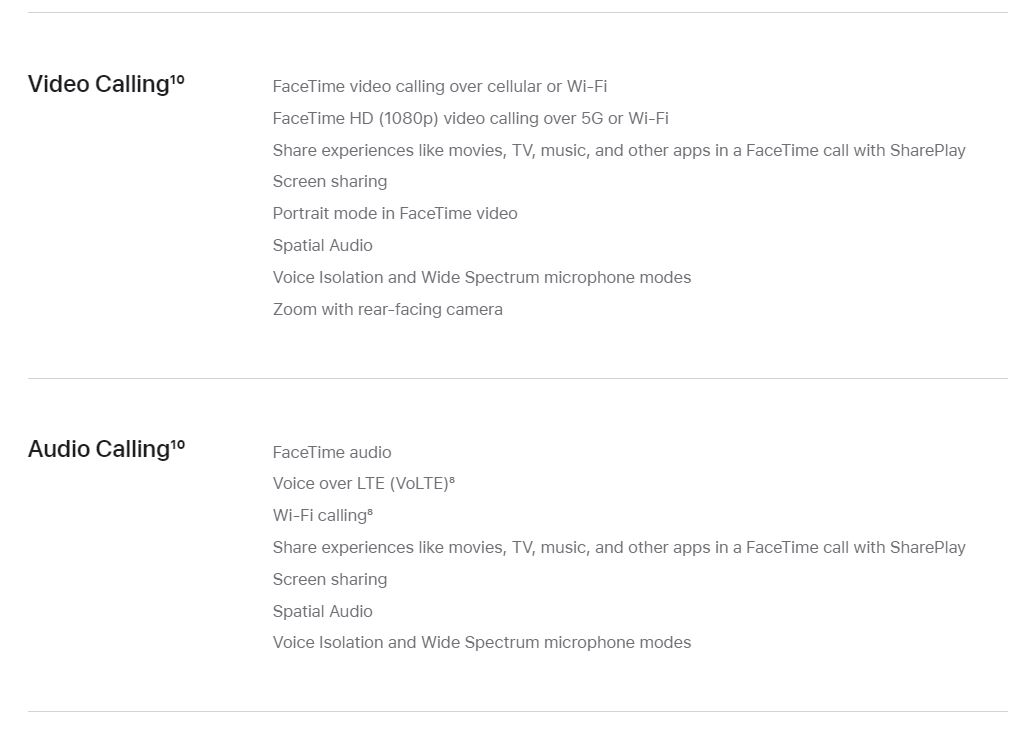Select Screen sharing under Video Calling
This screenshot has height=731, width=1010.
click(330, 182)
